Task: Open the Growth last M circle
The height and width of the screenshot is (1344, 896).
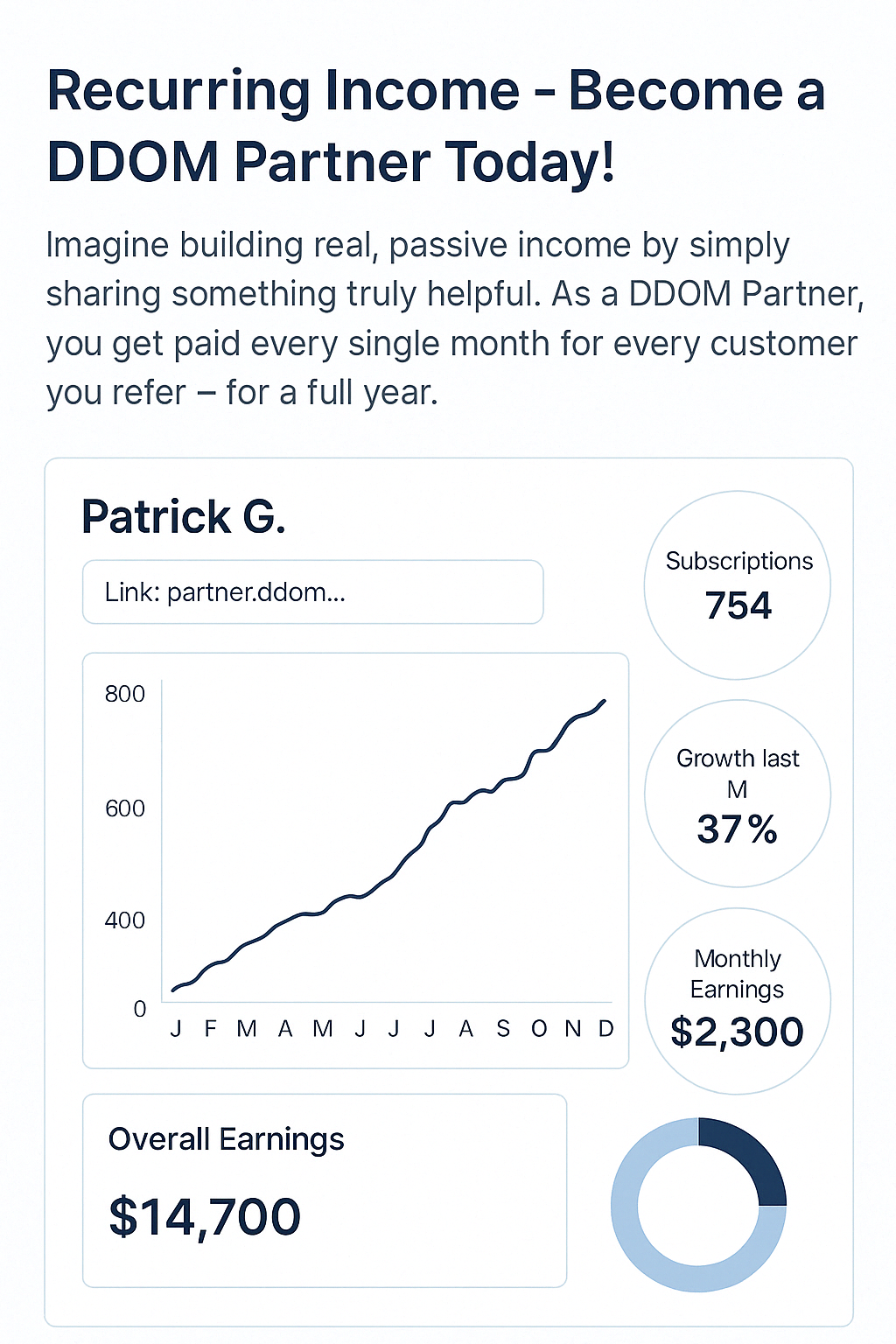Action: (738, 794)
